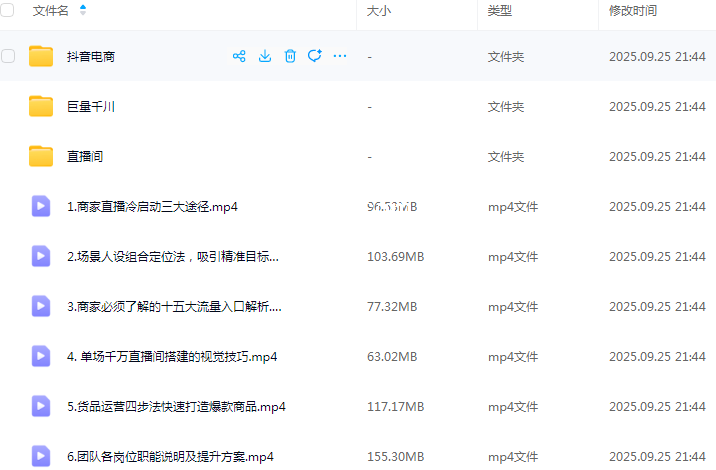Click the refresh-plus icon in 抖音电商 row

[x=315, y=56]
